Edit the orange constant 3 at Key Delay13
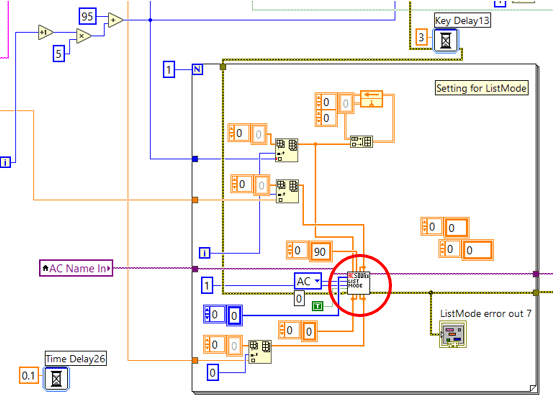This screenshot has height=401, width=554. pyautogui.click(x=421, y=37)
